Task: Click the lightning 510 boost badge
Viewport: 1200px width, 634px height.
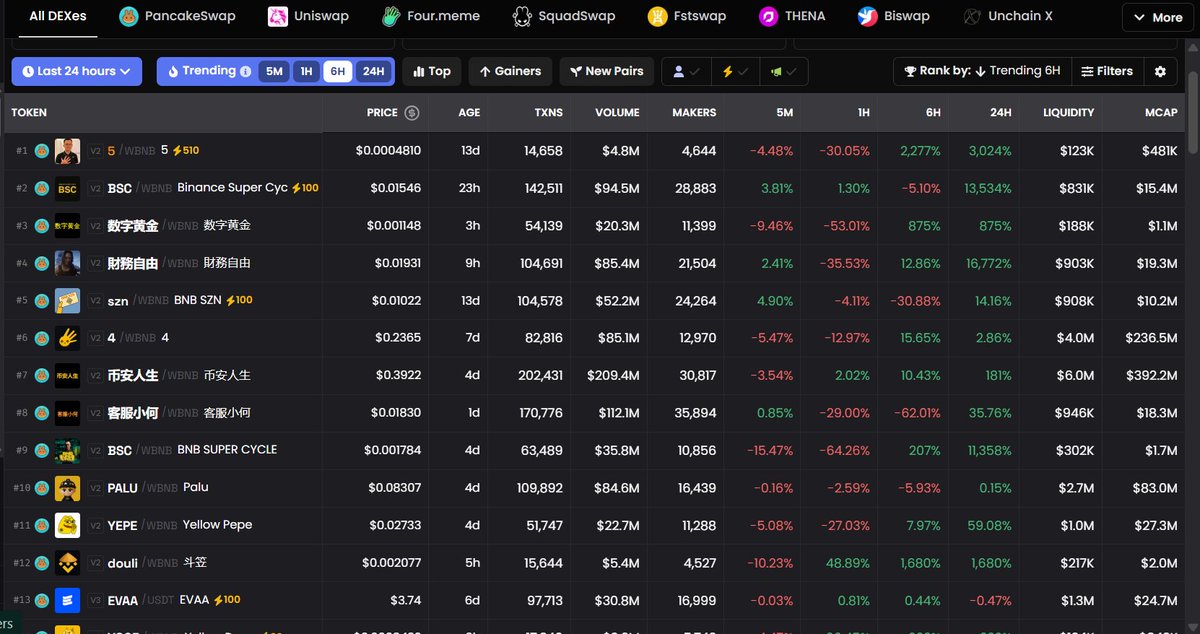Action: (x=186, y=151)
